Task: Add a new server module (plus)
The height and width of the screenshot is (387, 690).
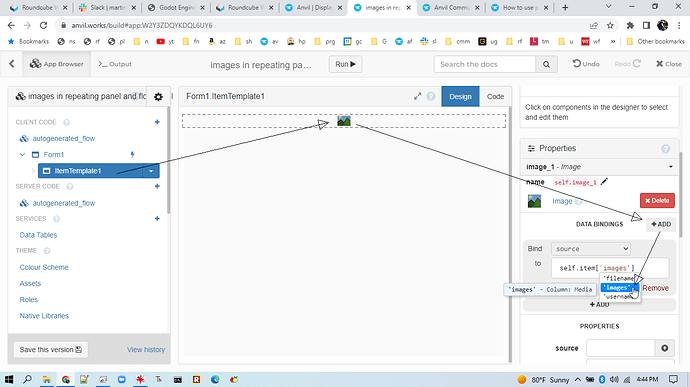Action: pyautogui.click(x=157, y=186)
